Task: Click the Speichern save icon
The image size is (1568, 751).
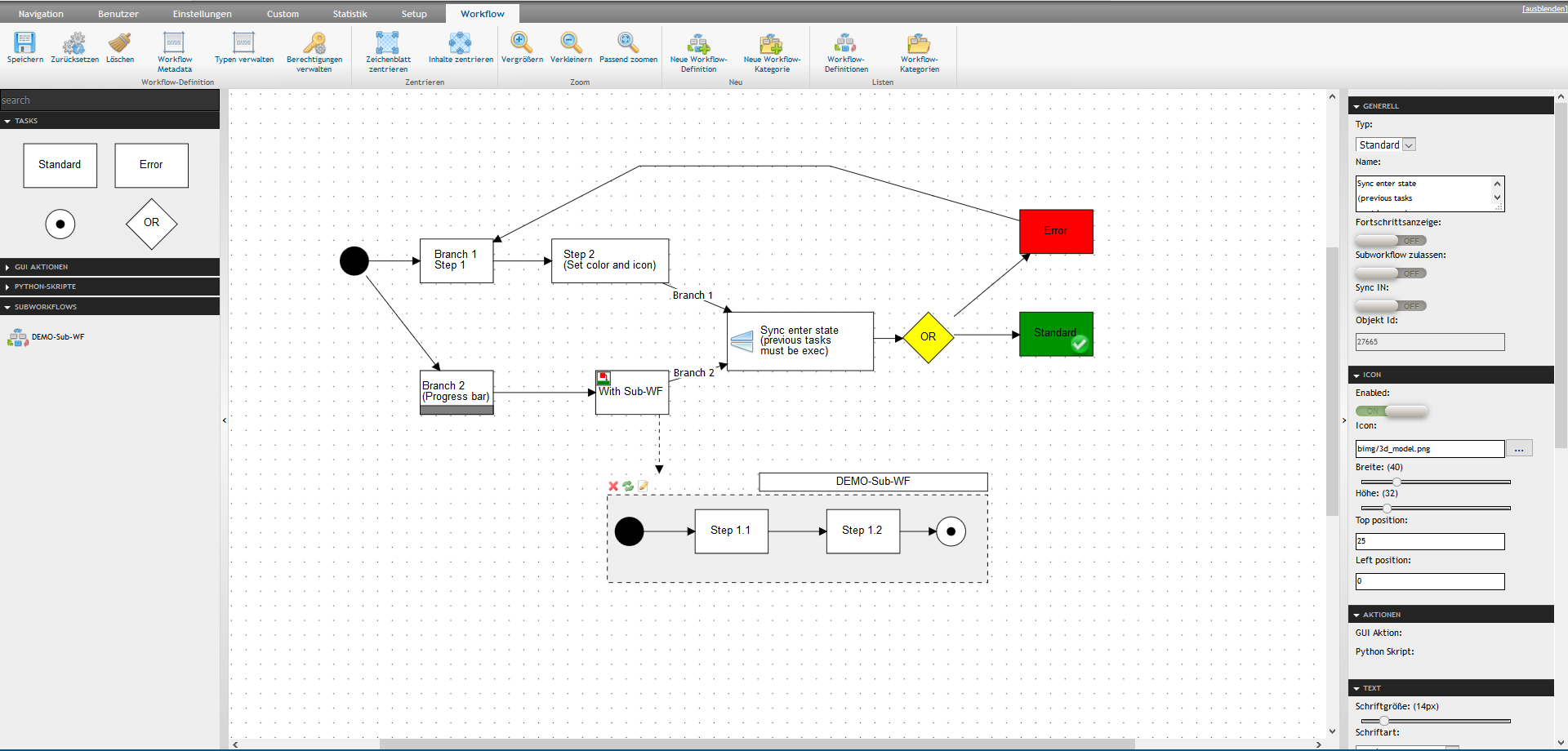Action: 24,42
